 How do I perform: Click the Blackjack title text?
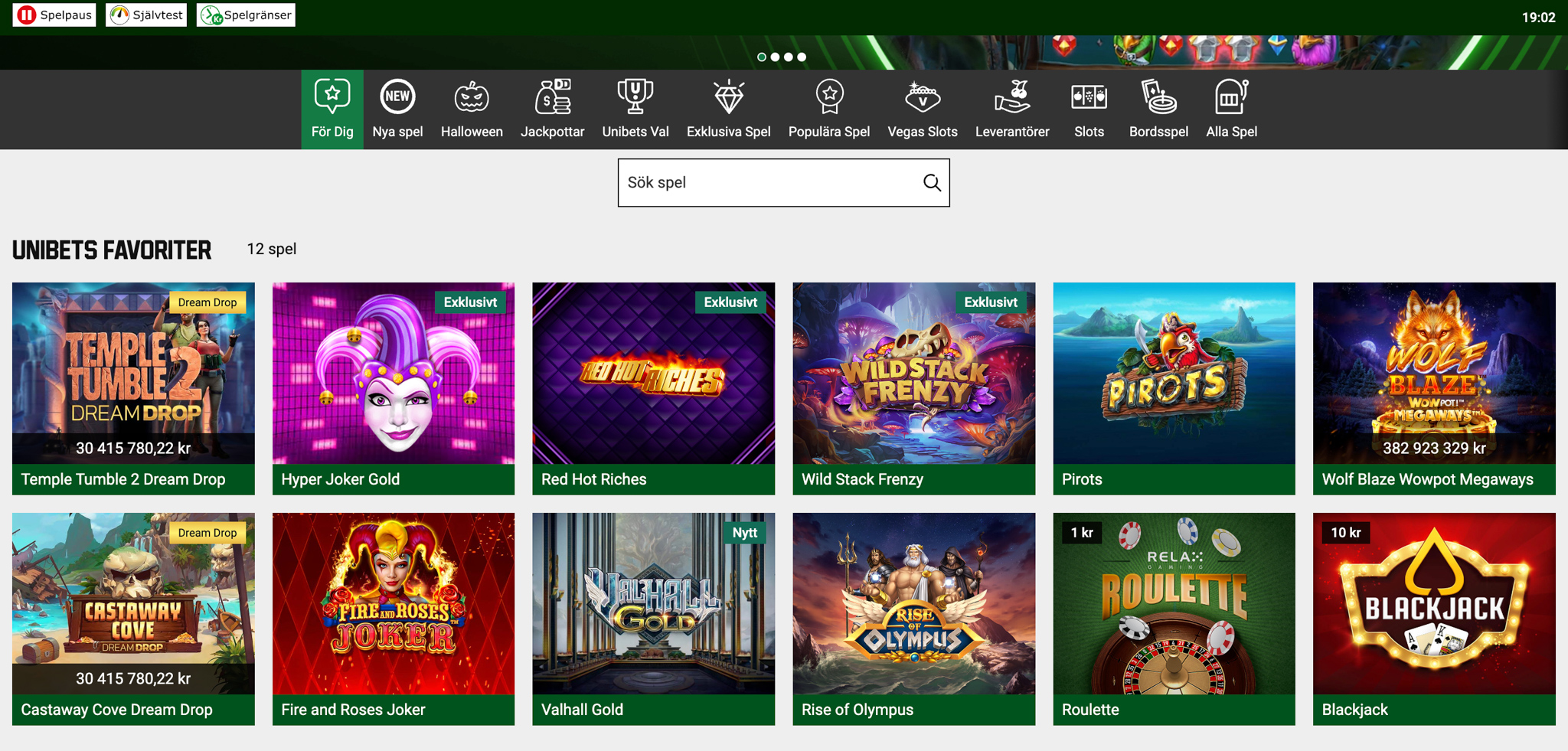(1355, 710)
